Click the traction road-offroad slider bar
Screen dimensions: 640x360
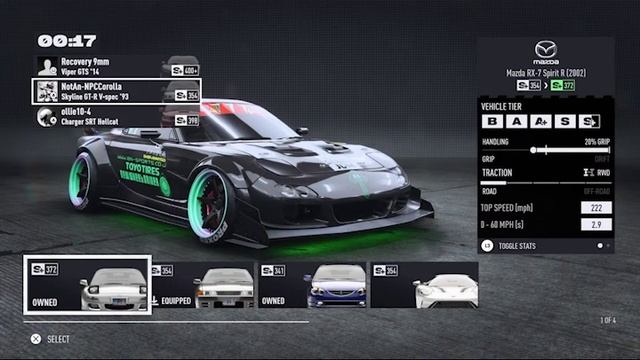(546, 183)
